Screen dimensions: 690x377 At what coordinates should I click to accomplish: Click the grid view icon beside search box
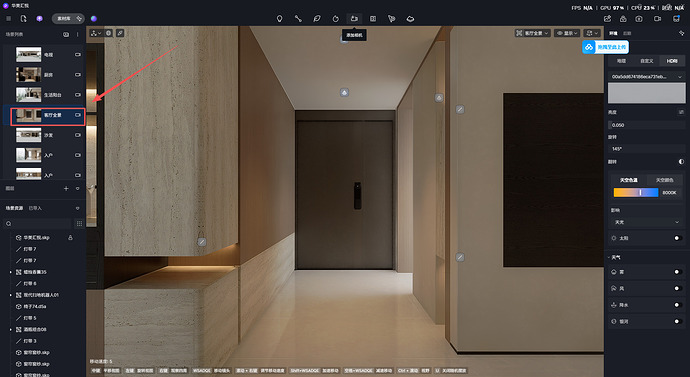click(79, 223)
